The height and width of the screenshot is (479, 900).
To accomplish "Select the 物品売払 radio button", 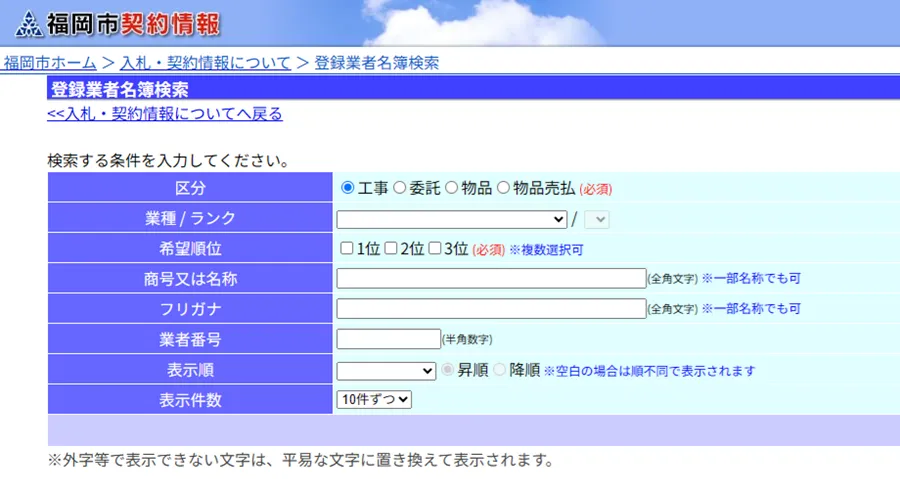I will pos(503,188).
